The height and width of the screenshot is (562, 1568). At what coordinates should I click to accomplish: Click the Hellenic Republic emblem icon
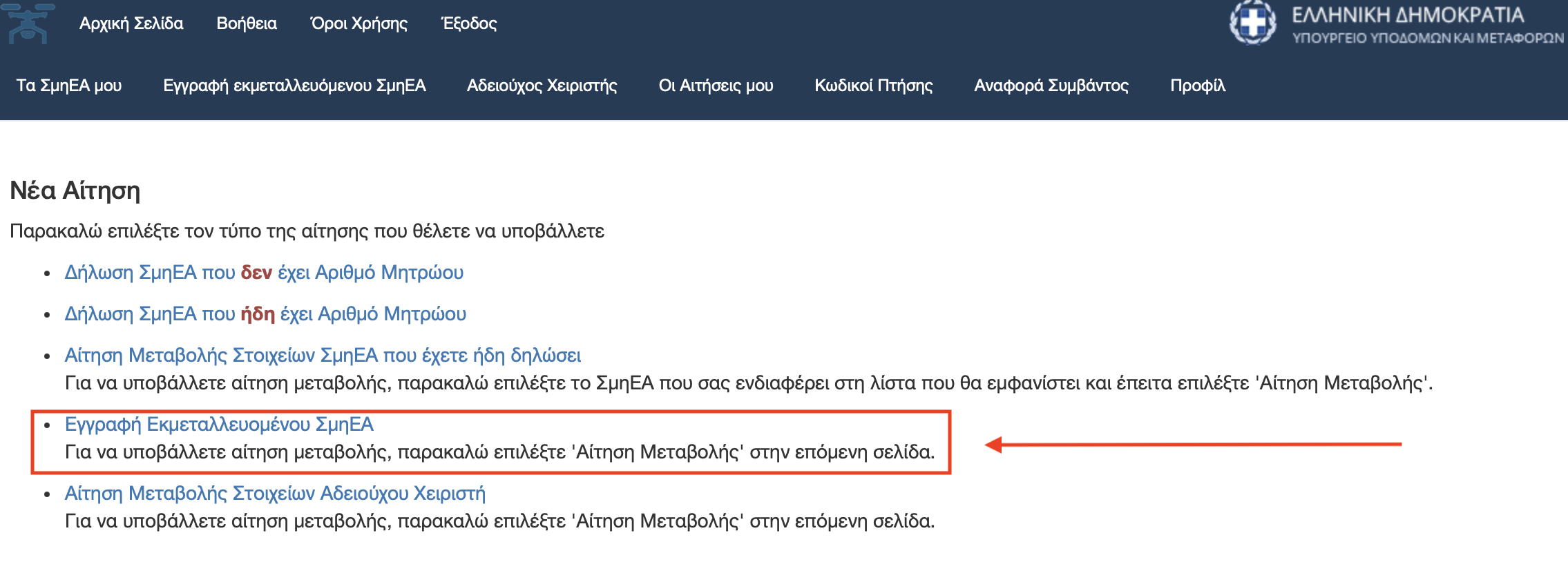tap(1252, 23)
